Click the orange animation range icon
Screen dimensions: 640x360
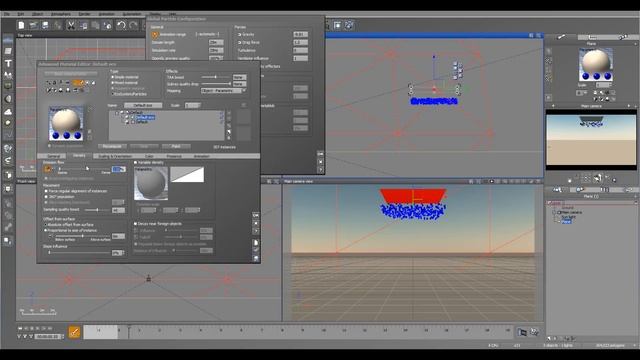click(x=155, y=35)
